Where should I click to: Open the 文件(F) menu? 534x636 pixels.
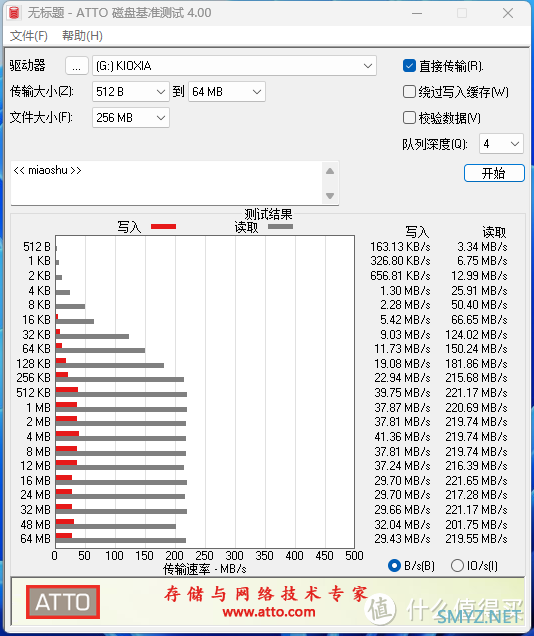28,36
